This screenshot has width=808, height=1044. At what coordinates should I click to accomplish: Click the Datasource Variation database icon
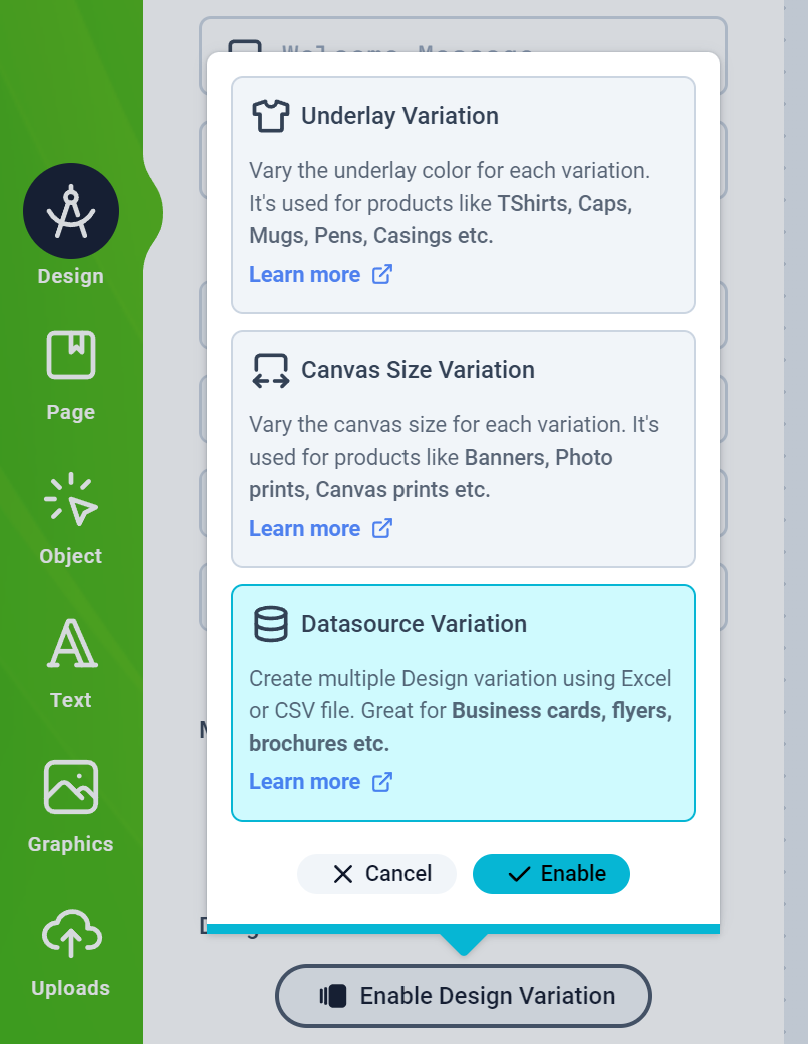coord(271,624)
